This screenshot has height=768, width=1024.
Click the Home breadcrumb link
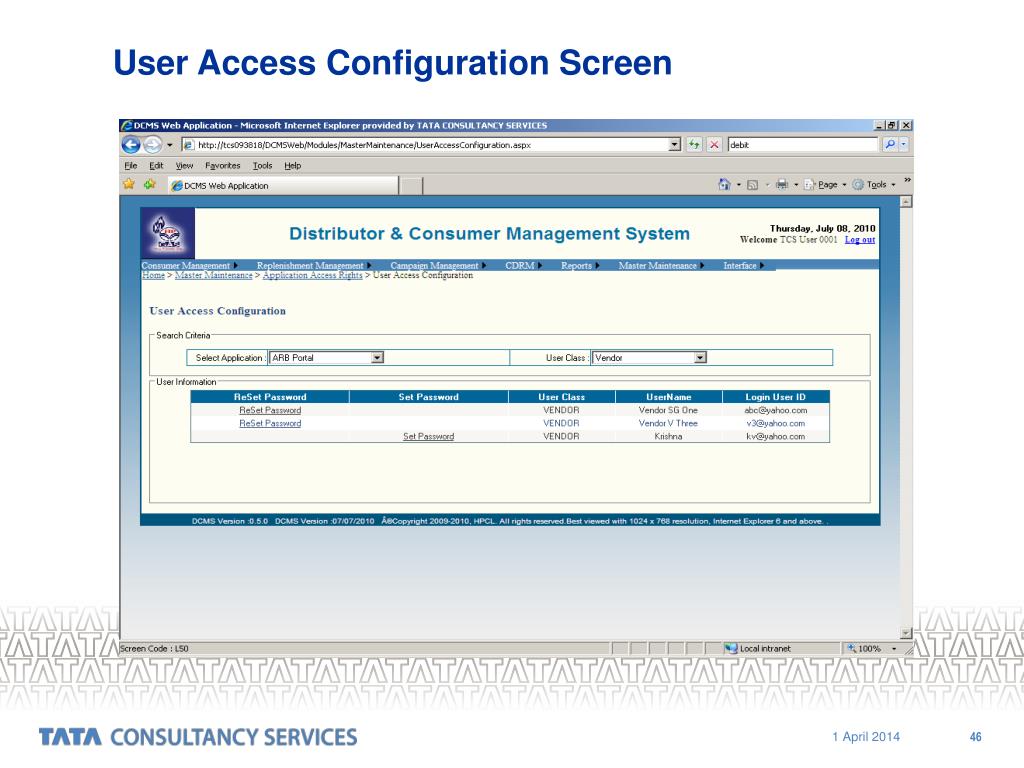point(153,275)
